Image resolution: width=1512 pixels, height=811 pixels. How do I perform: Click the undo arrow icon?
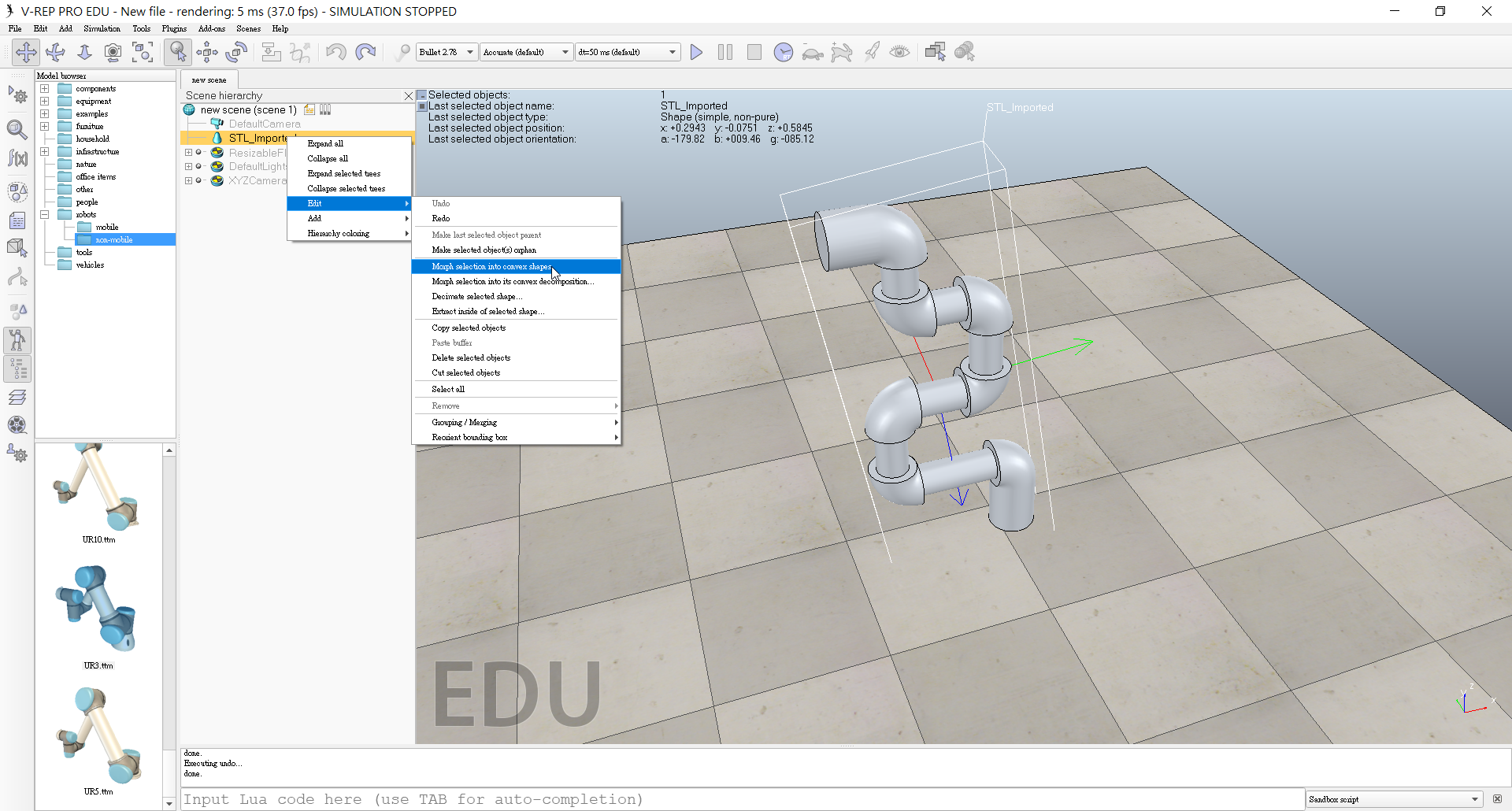click(x=335, y=52)
